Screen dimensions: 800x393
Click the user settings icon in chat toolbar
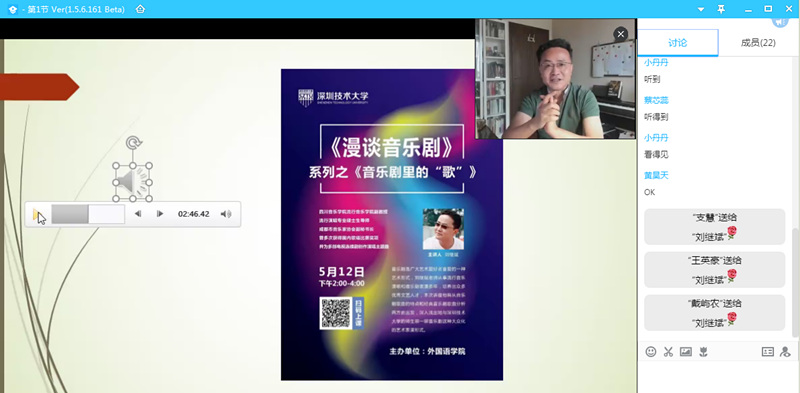[785, 352]
